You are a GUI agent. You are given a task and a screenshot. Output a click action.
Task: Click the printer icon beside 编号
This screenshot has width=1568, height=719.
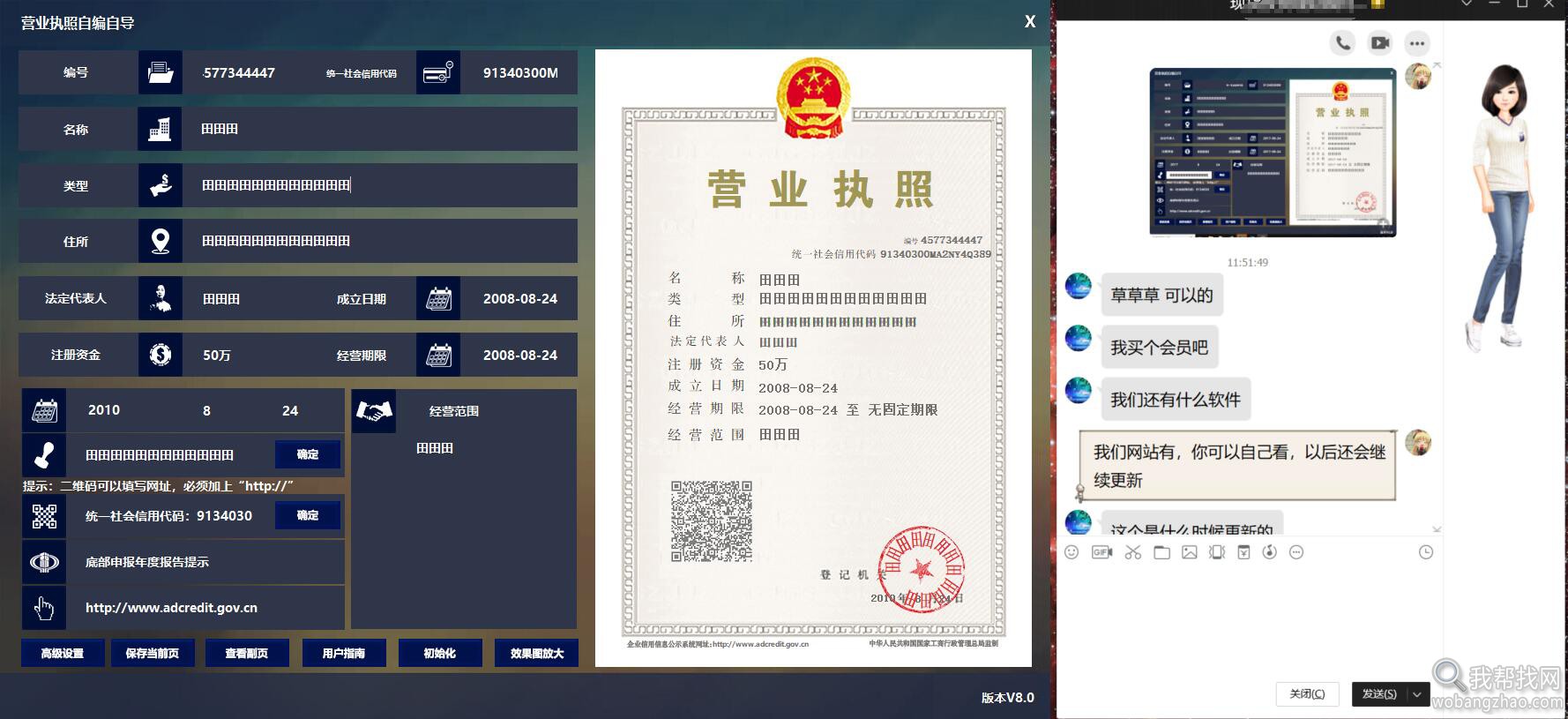pos(161,72)
